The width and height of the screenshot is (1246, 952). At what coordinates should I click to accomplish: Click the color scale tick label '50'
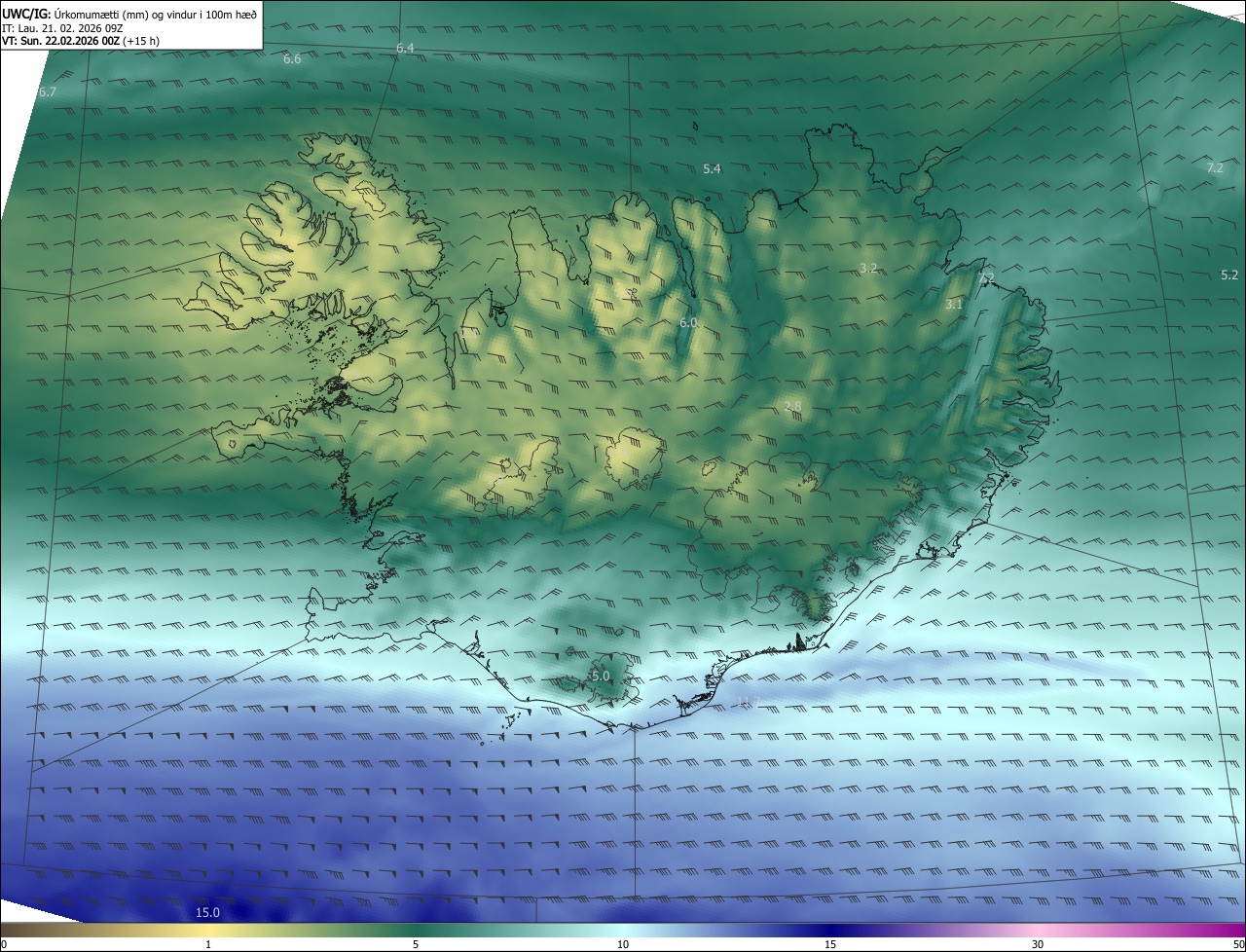tap(1238, 944)
